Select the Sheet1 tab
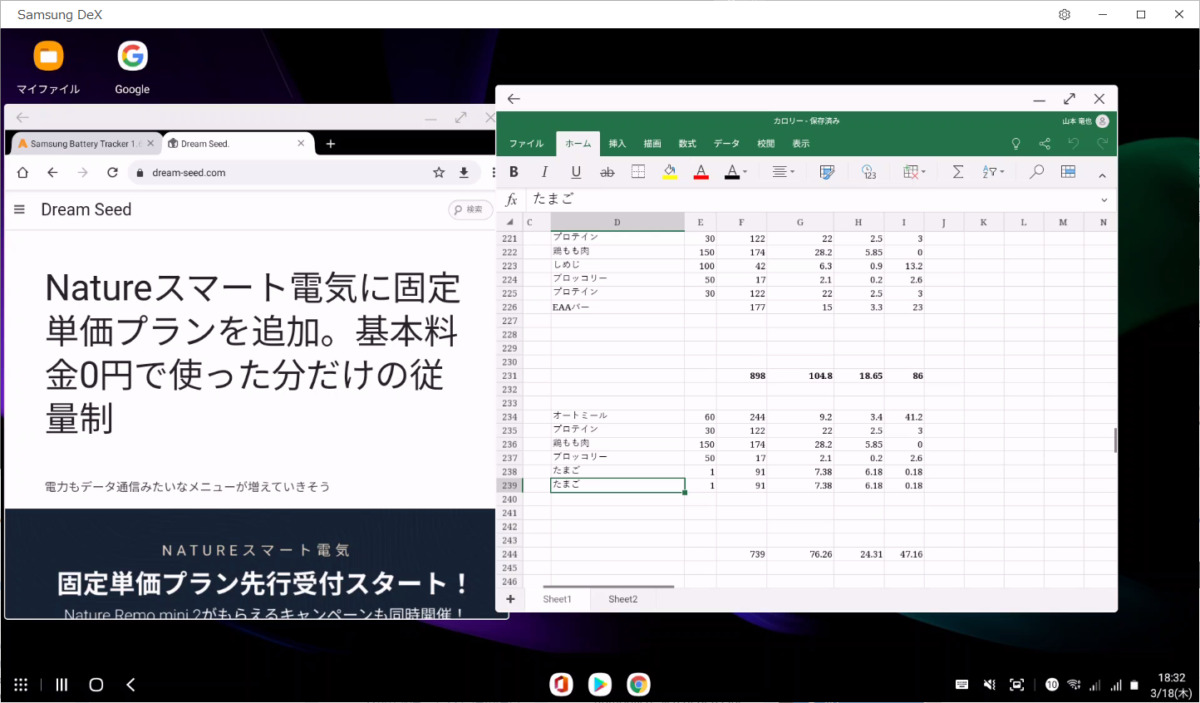1200x703 pixels. tap(557, 599)
